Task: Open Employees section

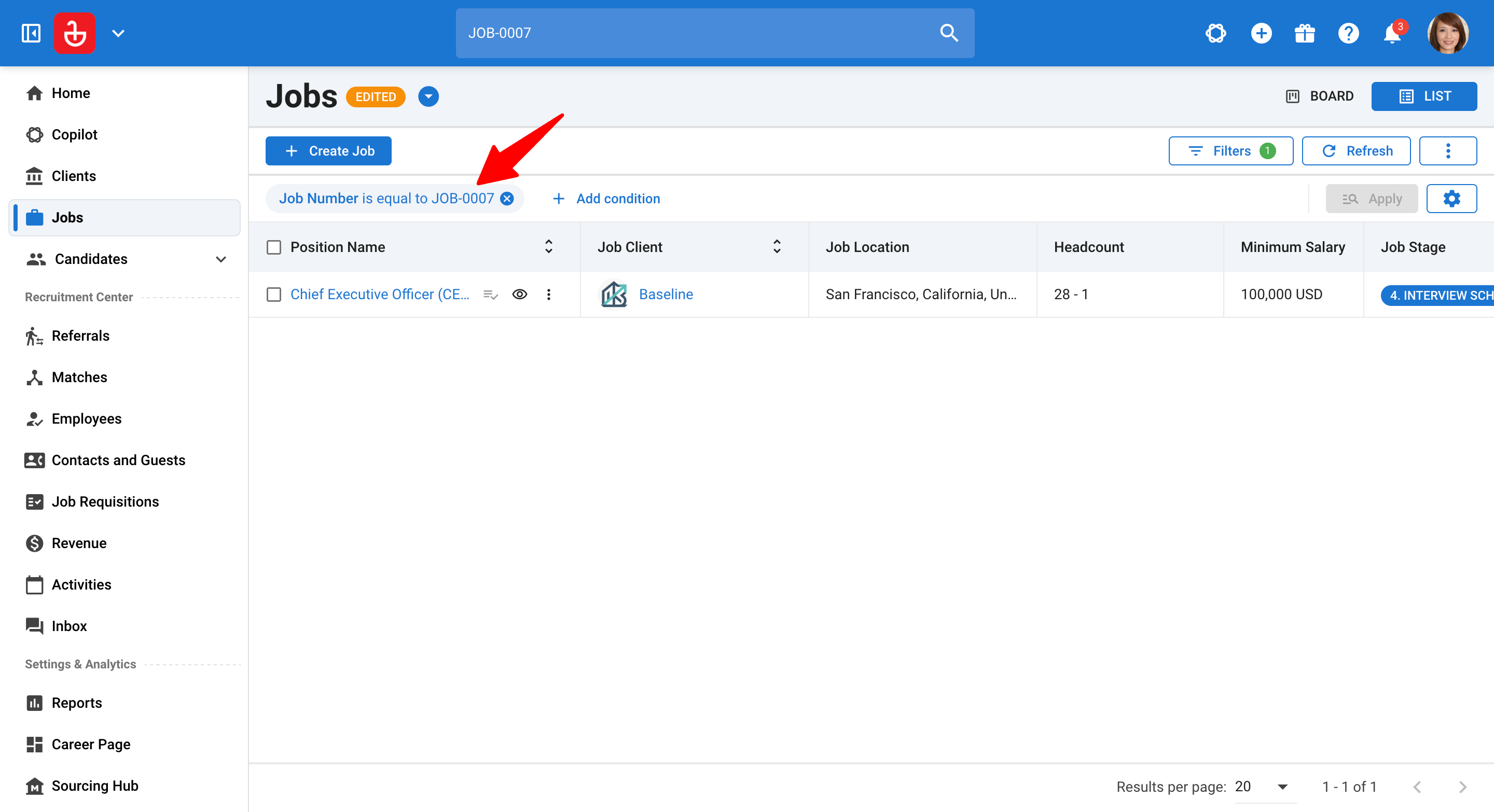Action: point(125,418)
